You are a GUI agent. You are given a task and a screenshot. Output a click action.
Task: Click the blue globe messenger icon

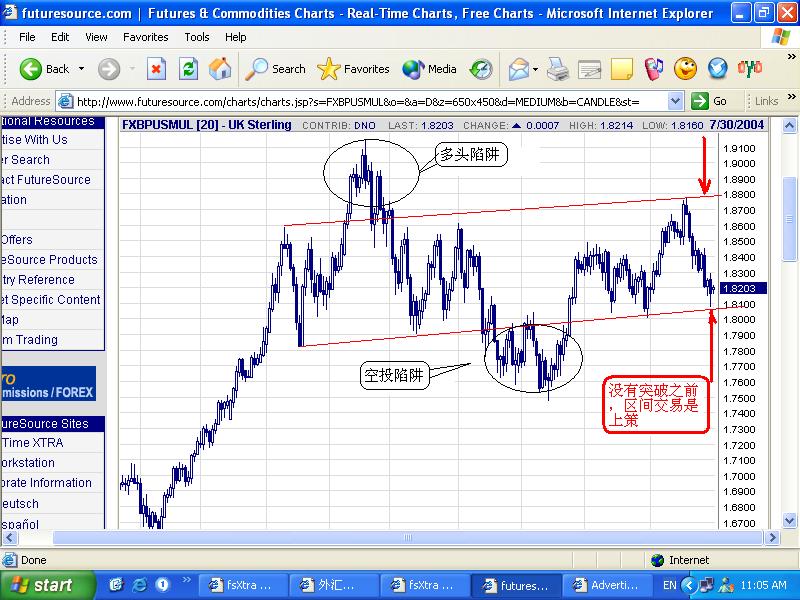717,69
